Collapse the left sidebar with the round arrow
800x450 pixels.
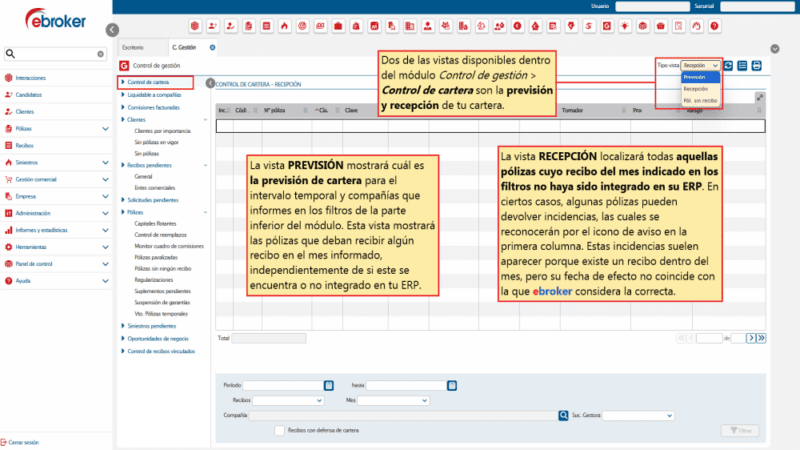[x=112, y=30]
